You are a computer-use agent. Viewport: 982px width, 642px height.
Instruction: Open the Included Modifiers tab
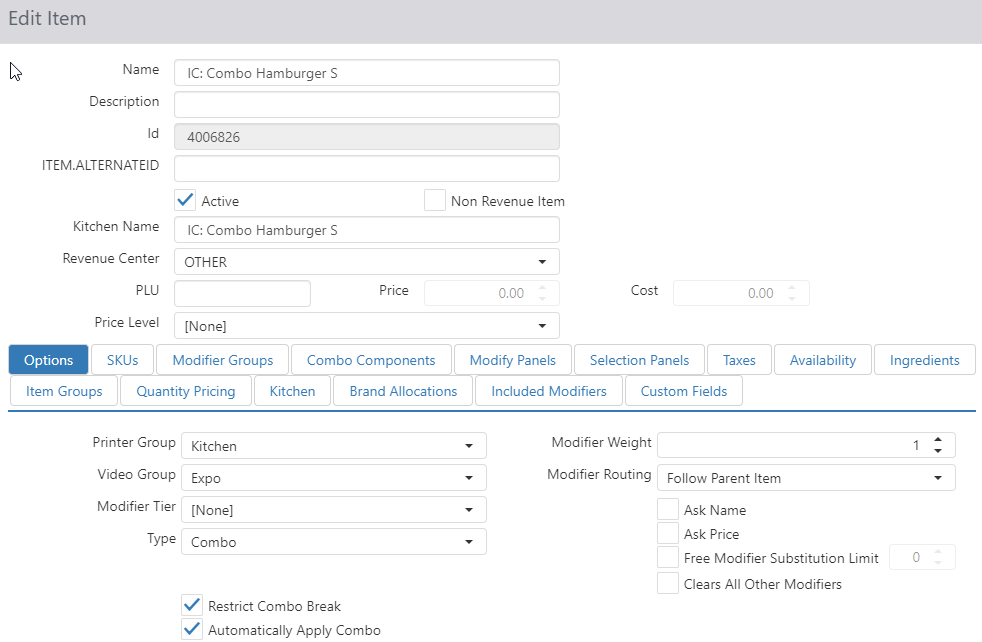(x=549, y=391)
